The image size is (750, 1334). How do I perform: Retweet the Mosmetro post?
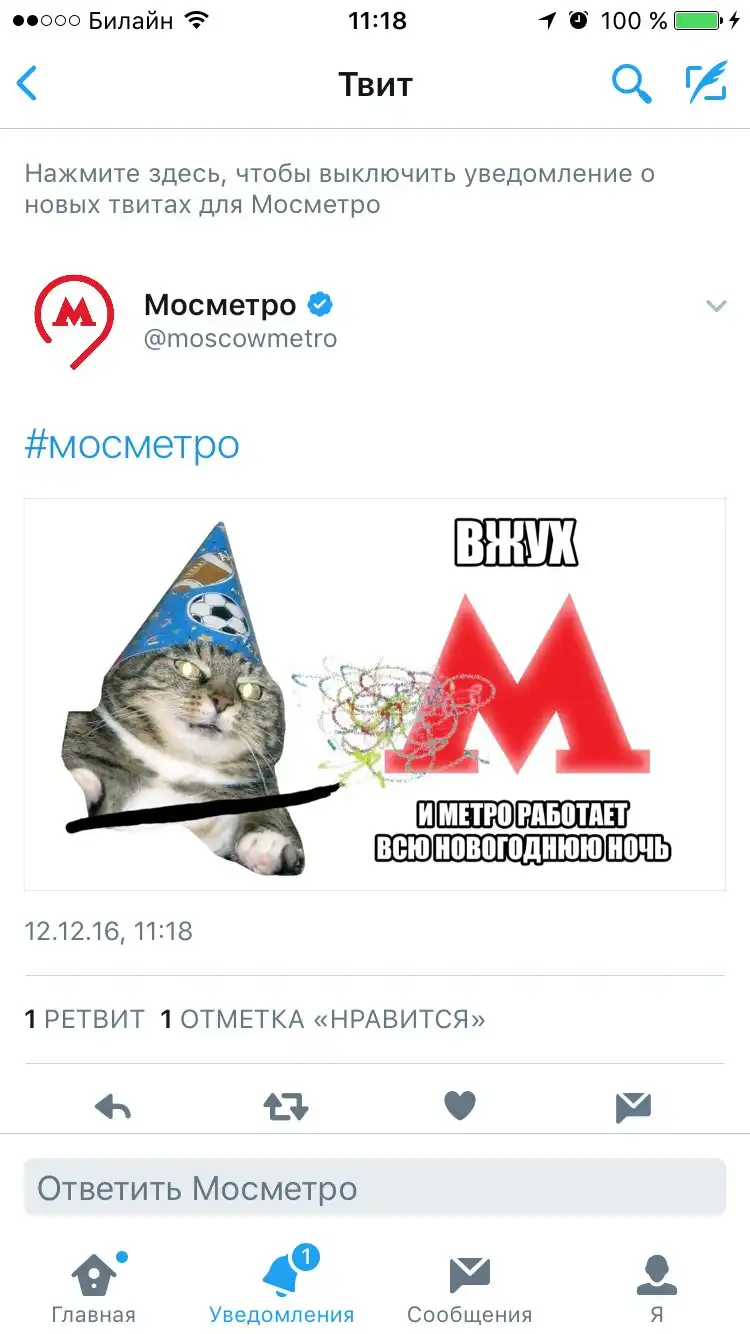285,1106
